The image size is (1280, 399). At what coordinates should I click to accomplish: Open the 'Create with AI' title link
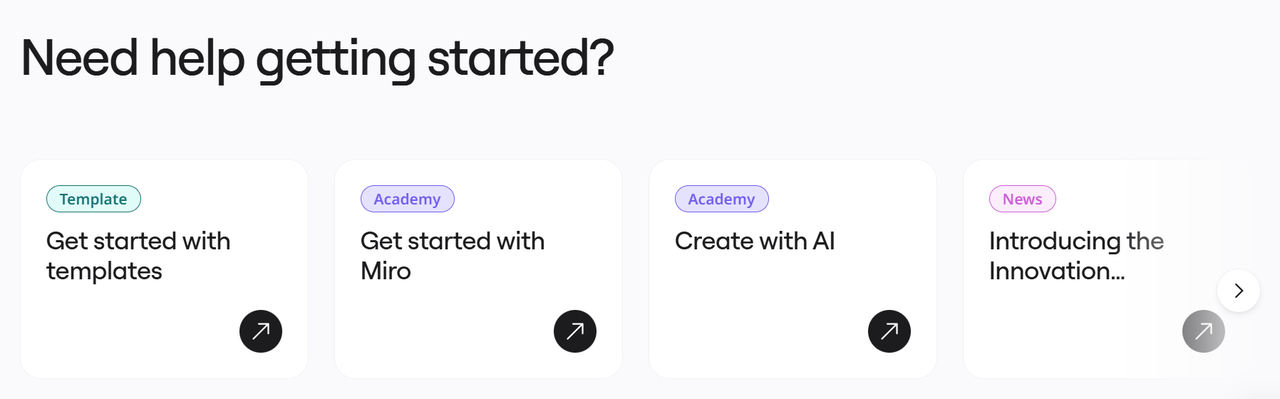click(x=755, y=241)
